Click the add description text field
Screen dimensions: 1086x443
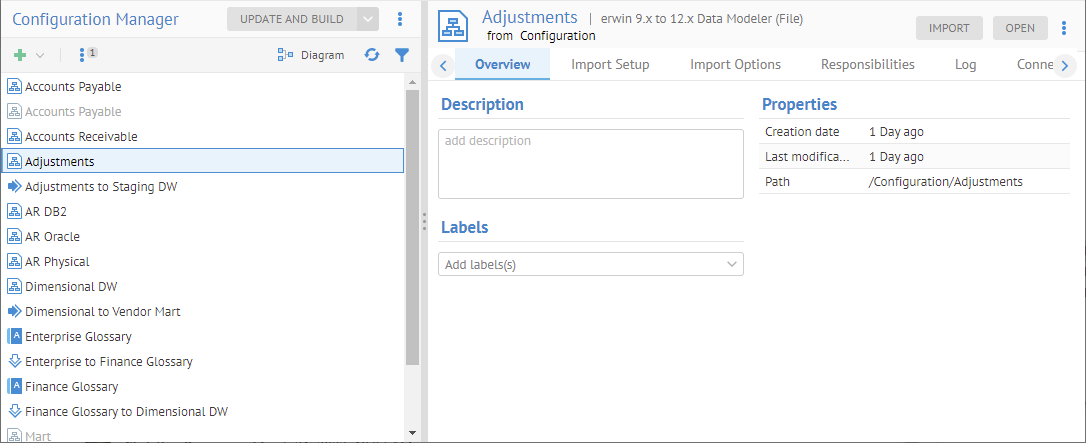click(x=590, y=163)
